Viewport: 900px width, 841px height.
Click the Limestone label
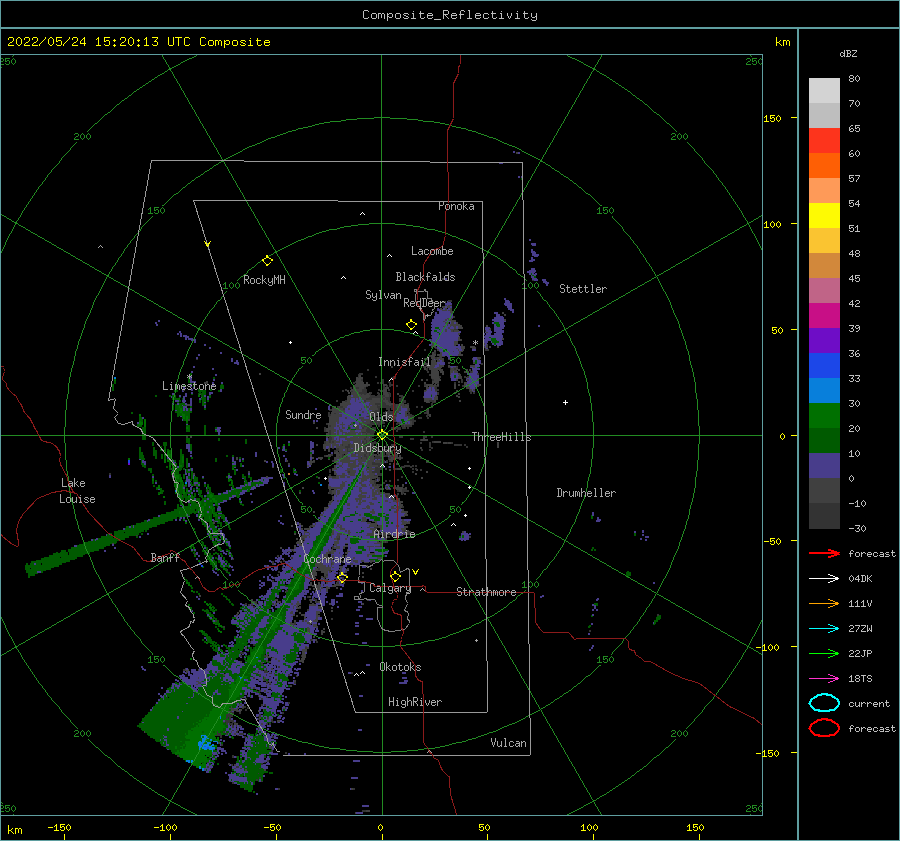(189, 386)
